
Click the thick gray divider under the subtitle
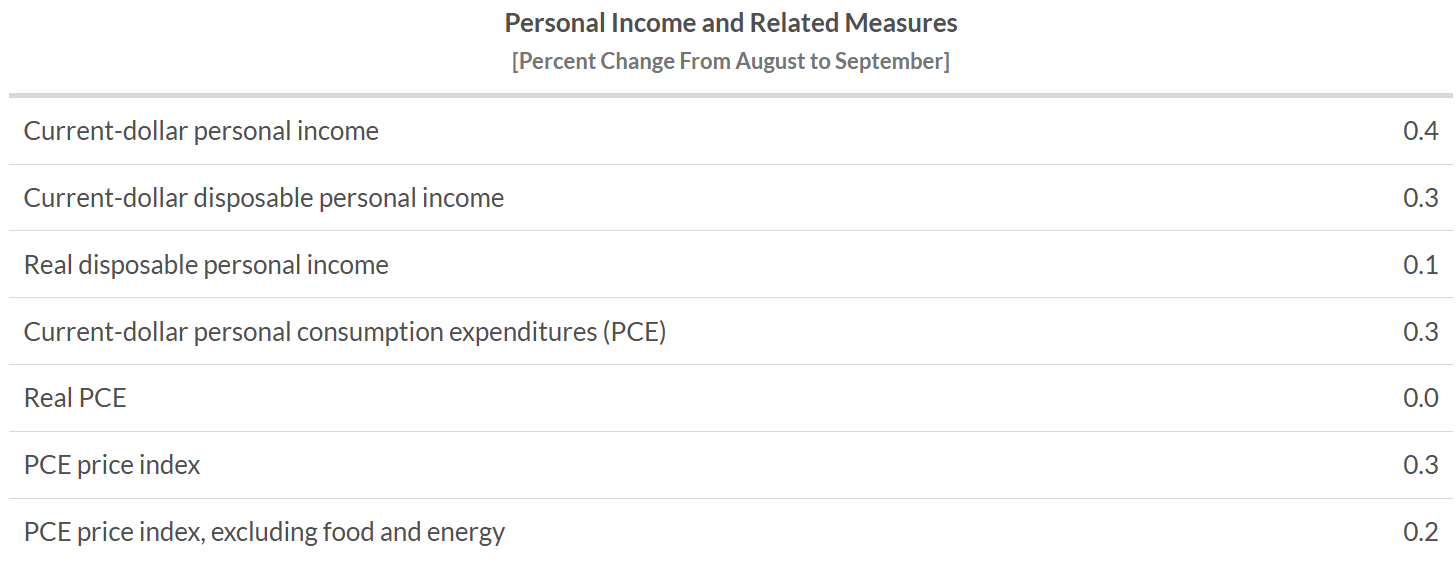[730, 96]
